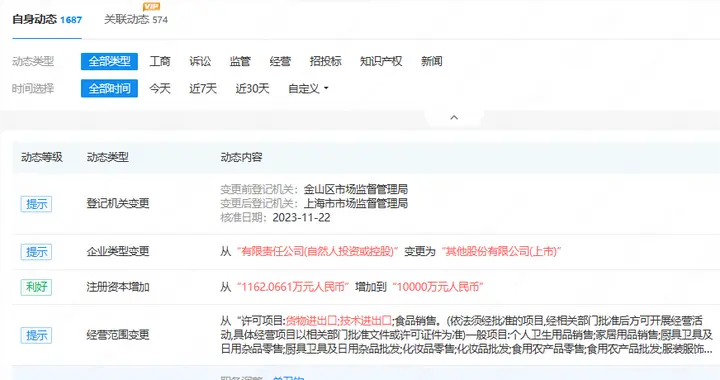Open the 自定义 time dropdown
The height and width of the screenshot is (380, 720).
[x=308, y=89]
